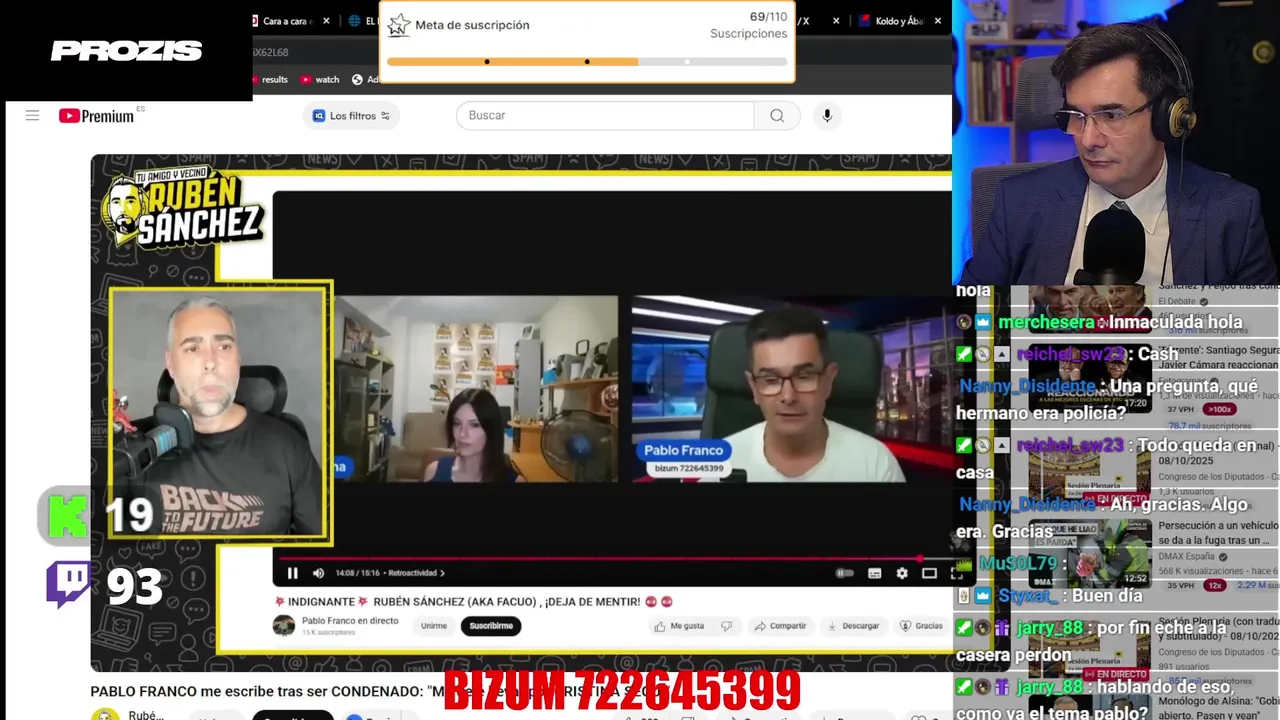Click the '14:08 / 15:16' time display

coord(358,573)
